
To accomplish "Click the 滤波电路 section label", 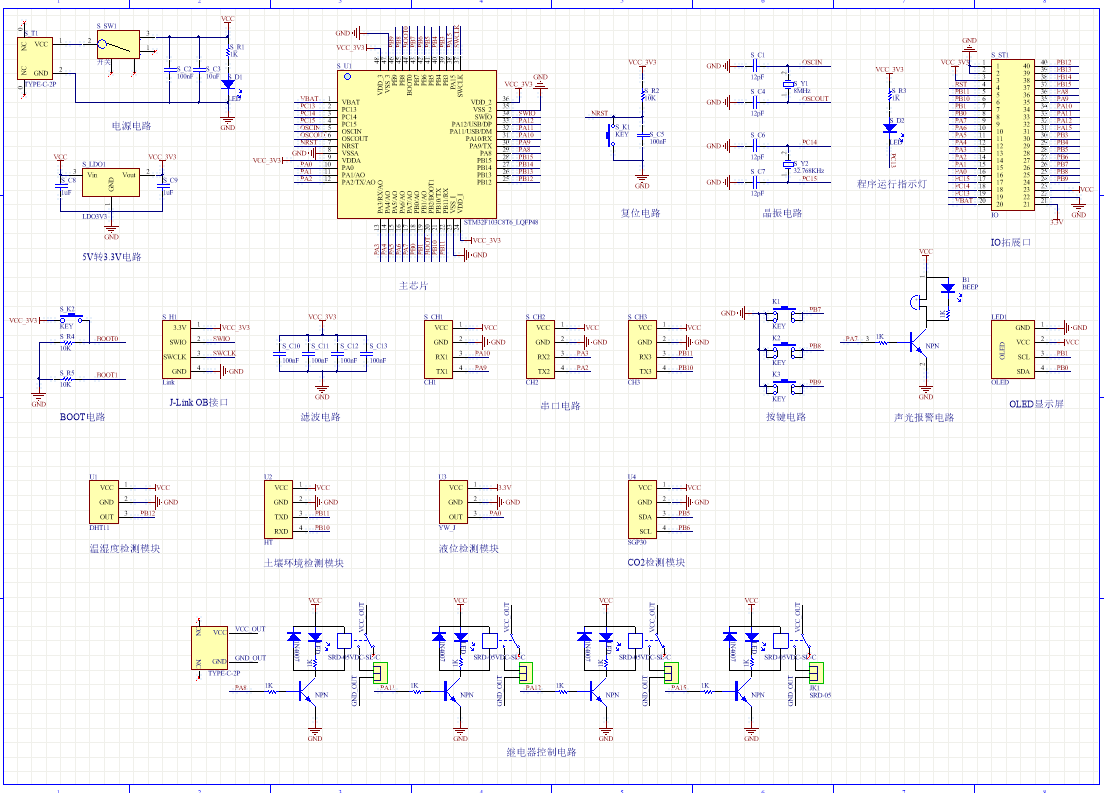I will [x=320, y=417].
